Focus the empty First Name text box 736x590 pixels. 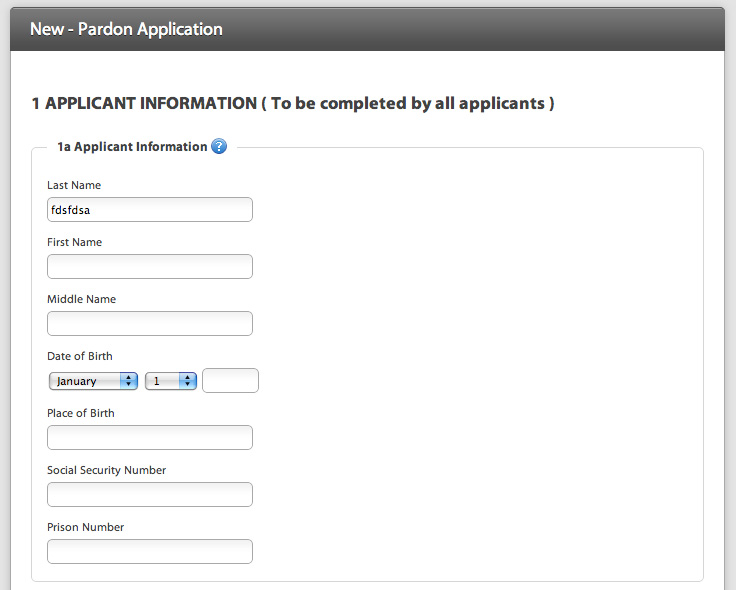[x=150, y=267]
